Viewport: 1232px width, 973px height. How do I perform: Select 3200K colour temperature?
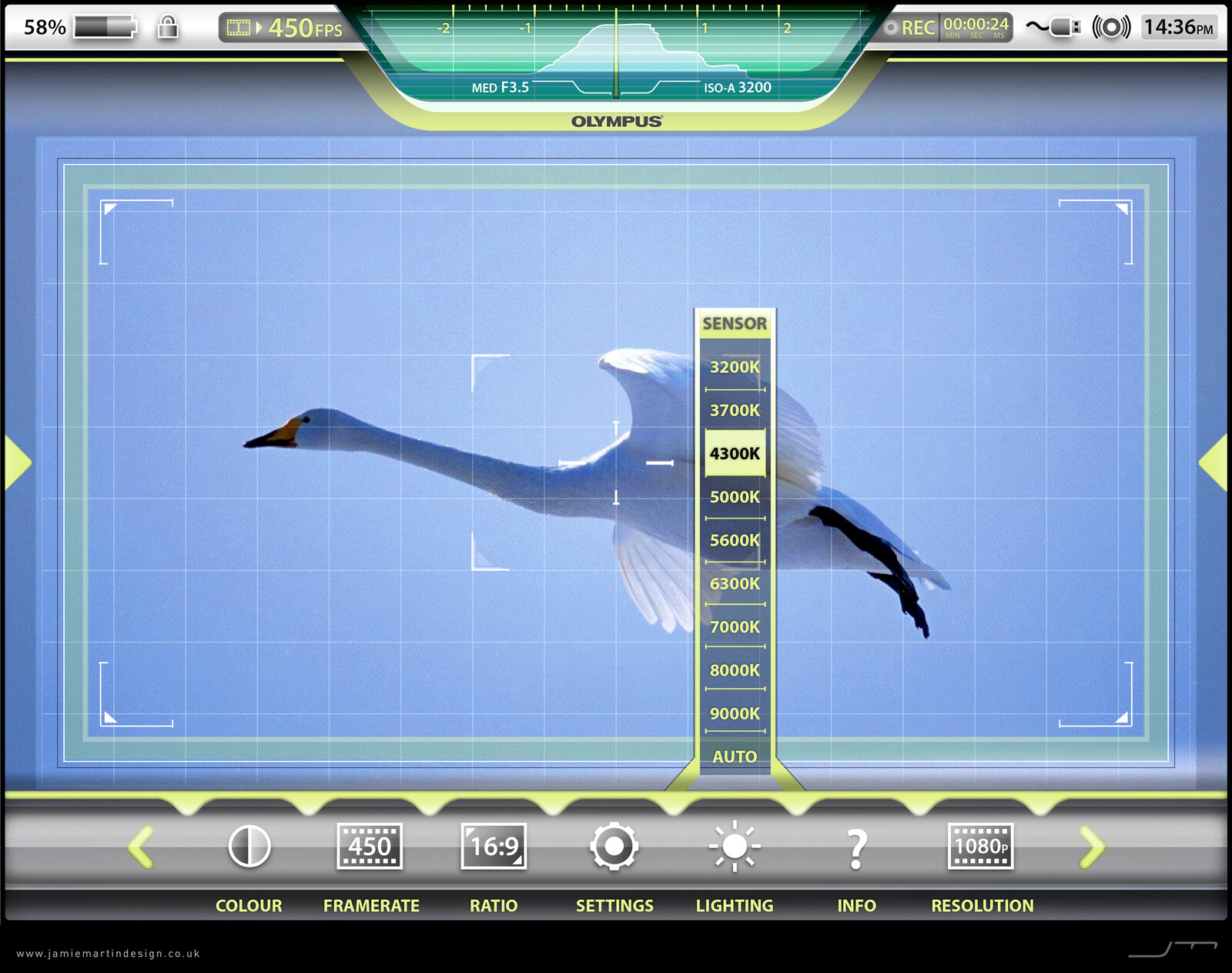point(735,367)
